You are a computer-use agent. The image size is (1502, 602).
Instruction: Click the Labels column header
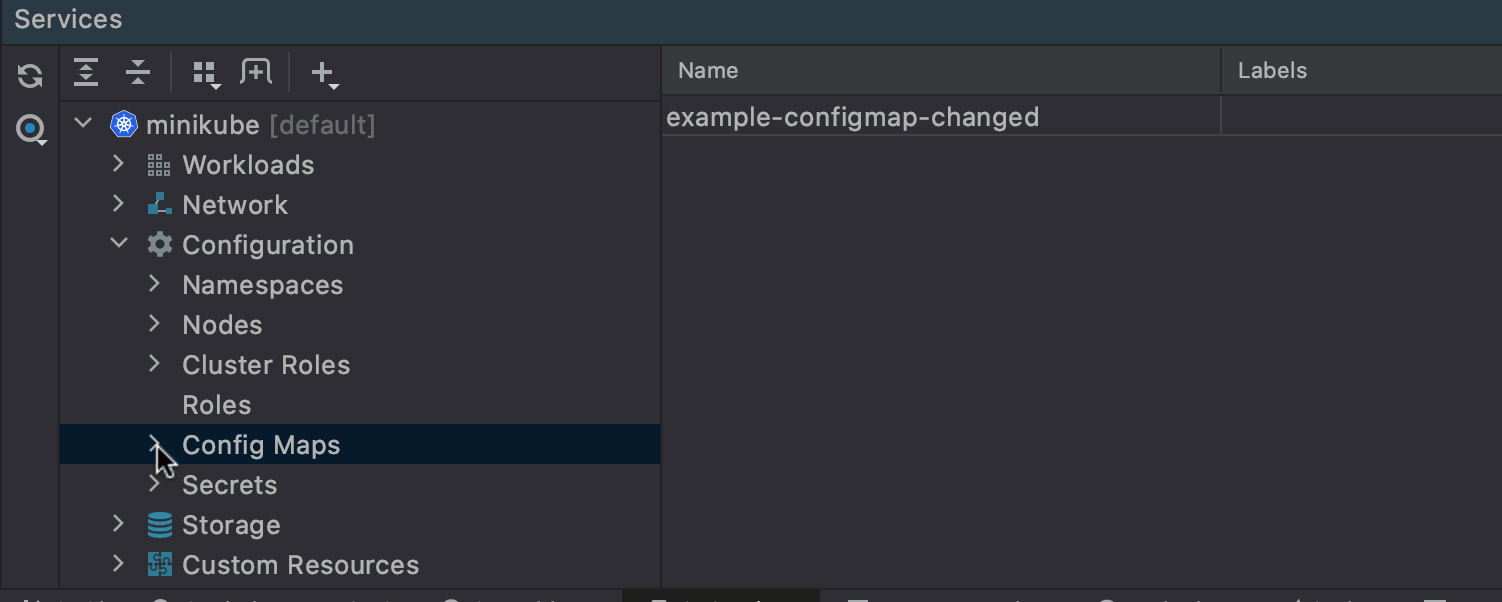tap(1362, 71)
